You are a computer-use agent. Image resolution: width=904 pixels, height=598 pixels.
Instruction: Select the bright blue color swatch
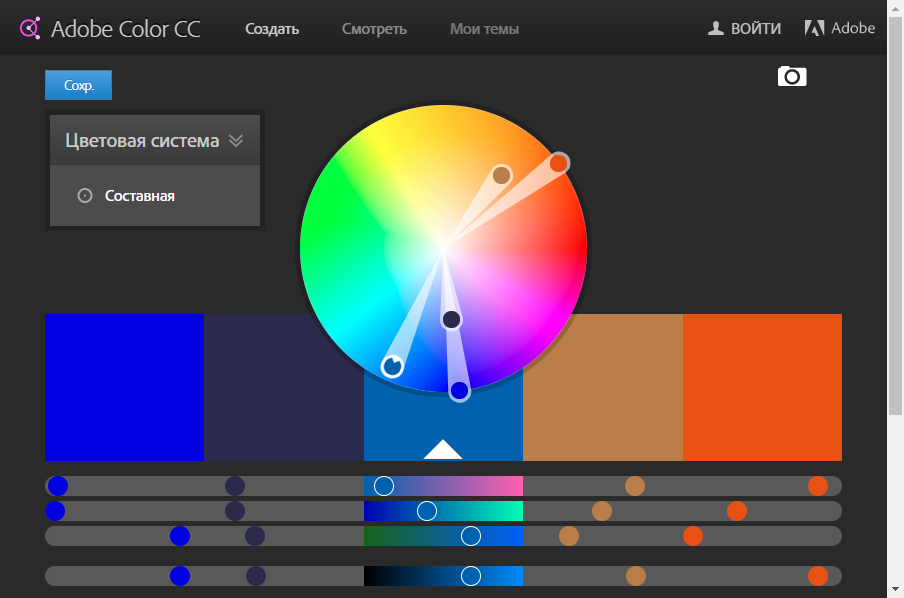(125, 388)
